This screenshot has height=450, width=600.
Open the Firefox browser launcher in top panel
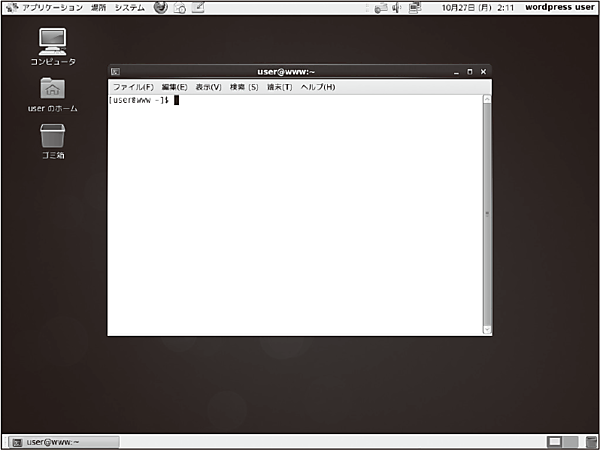click(x=161, y=7)
